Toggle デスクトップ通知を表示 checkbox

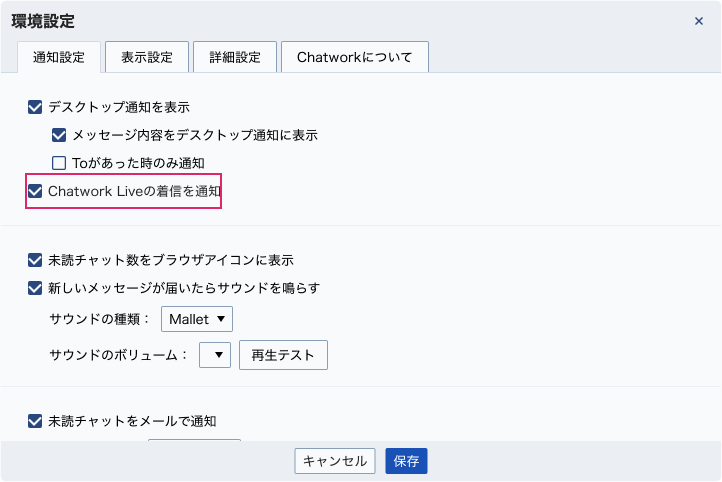click(x=35, y=107)
